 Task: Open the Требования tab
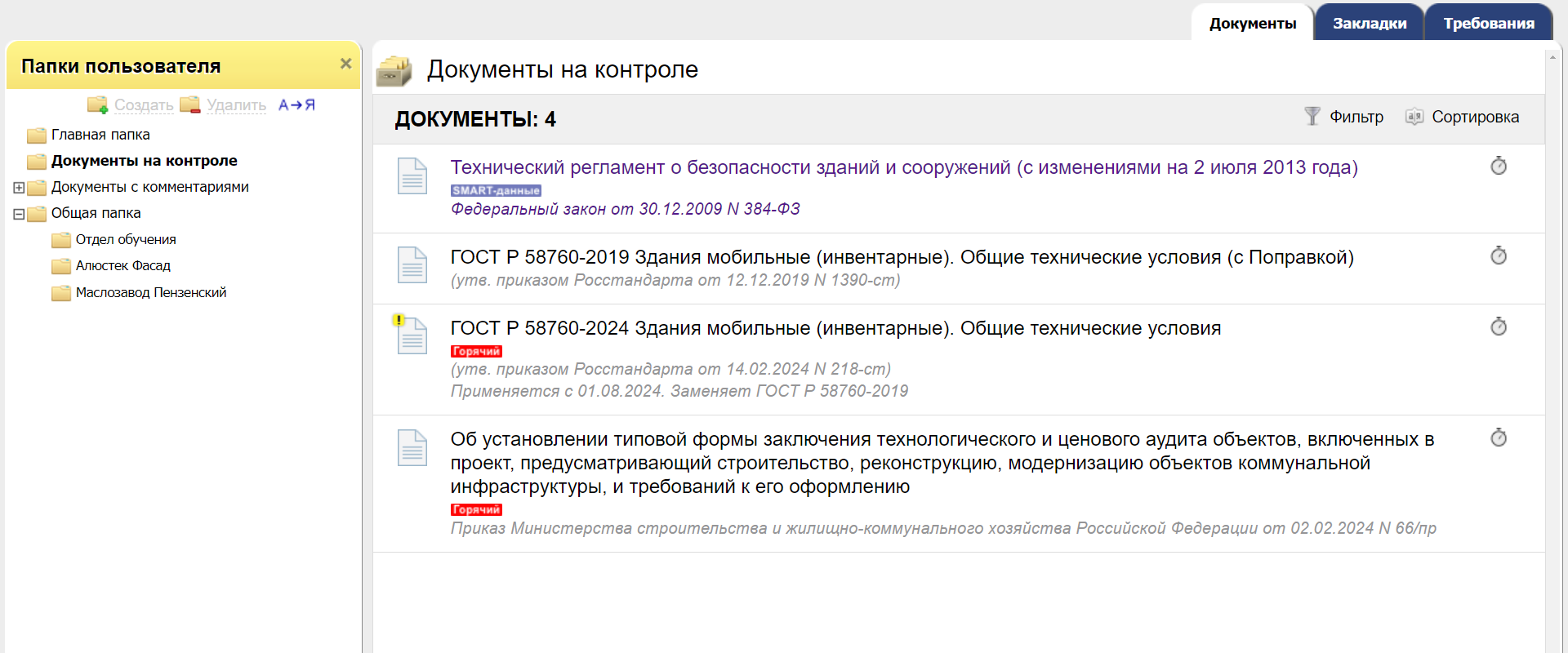tap(1488, 23)
